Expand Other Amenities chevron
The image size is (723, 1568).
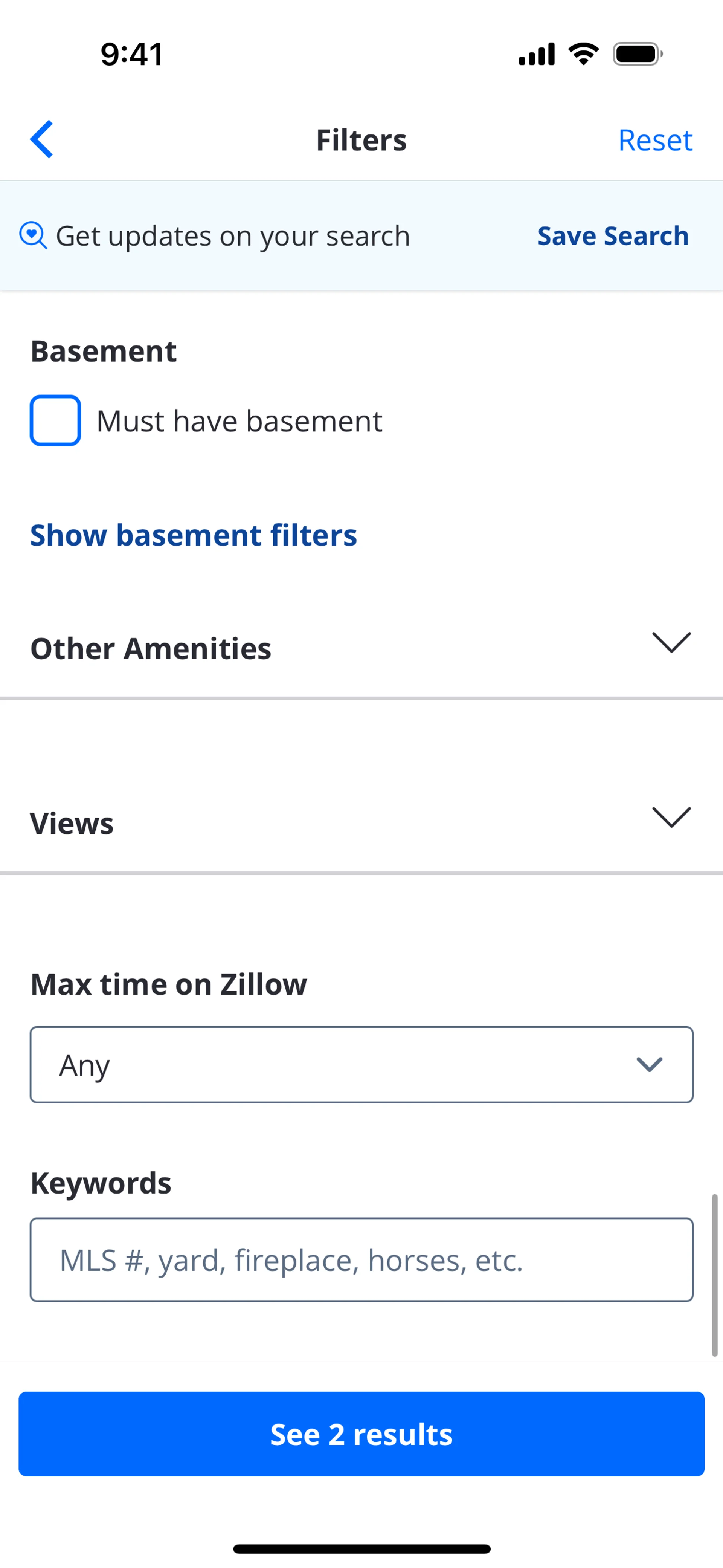pyautogui.click(x=671, y=643)
